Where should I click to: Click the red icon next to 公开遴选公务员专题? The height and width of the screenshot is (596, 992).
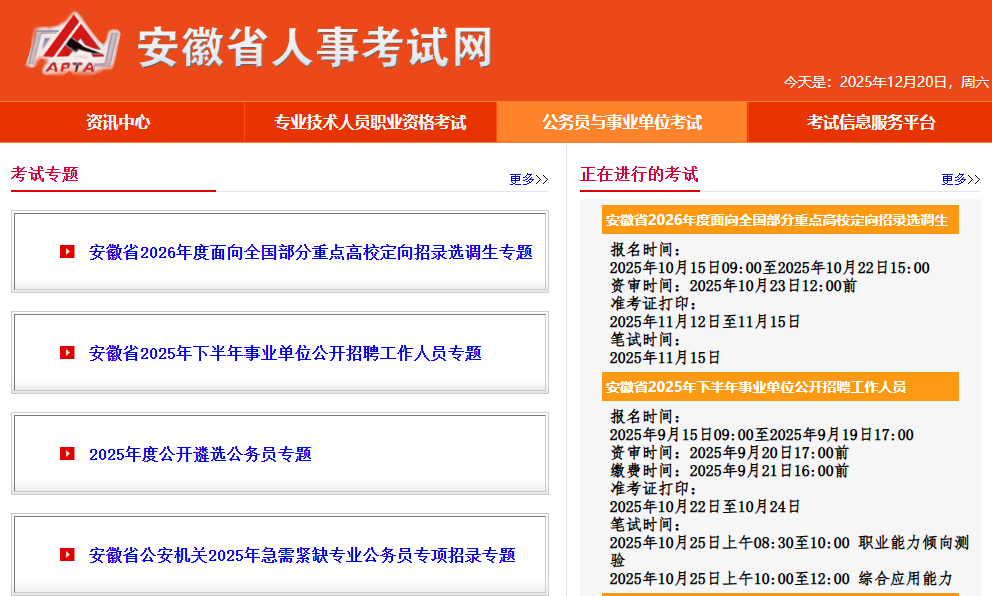tap(68, 455)
